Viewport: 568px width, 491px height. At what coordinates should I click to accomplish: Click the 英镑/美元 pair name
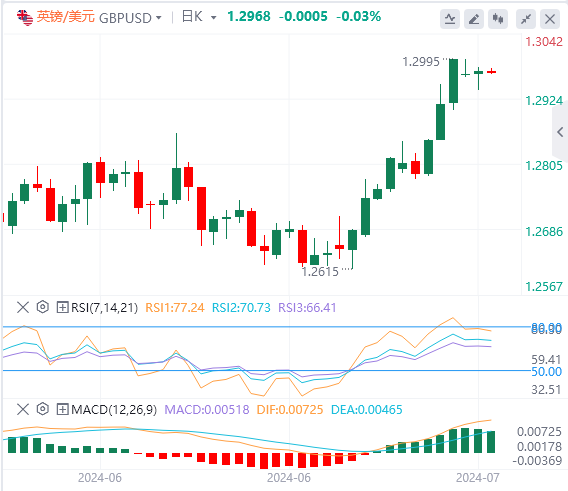pos(66,17)
